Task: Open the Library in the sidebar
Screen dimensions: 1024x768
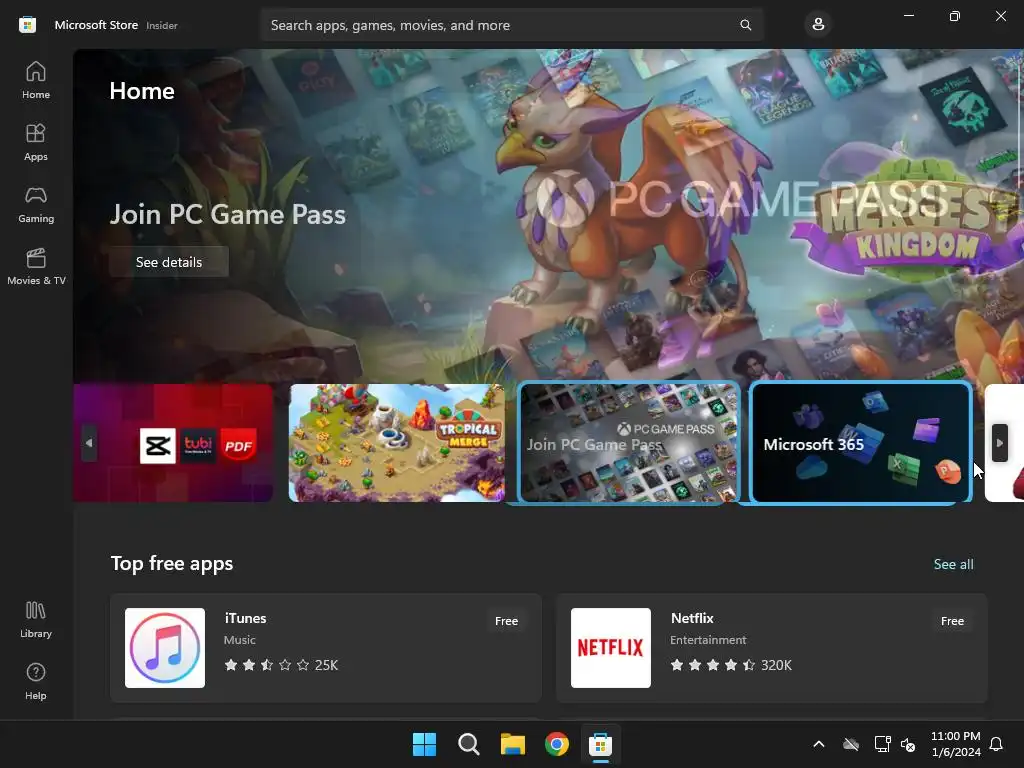Action: click(x=36, y=620)
